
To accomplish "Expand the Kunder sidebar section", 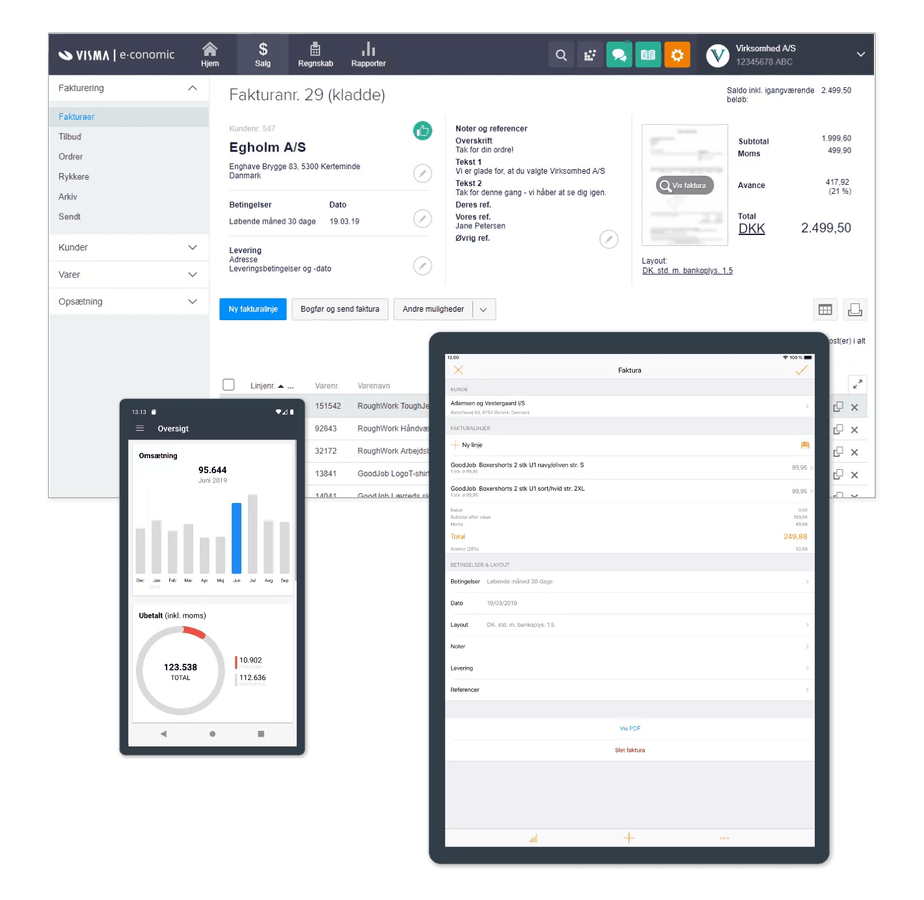I will point(192,247).
